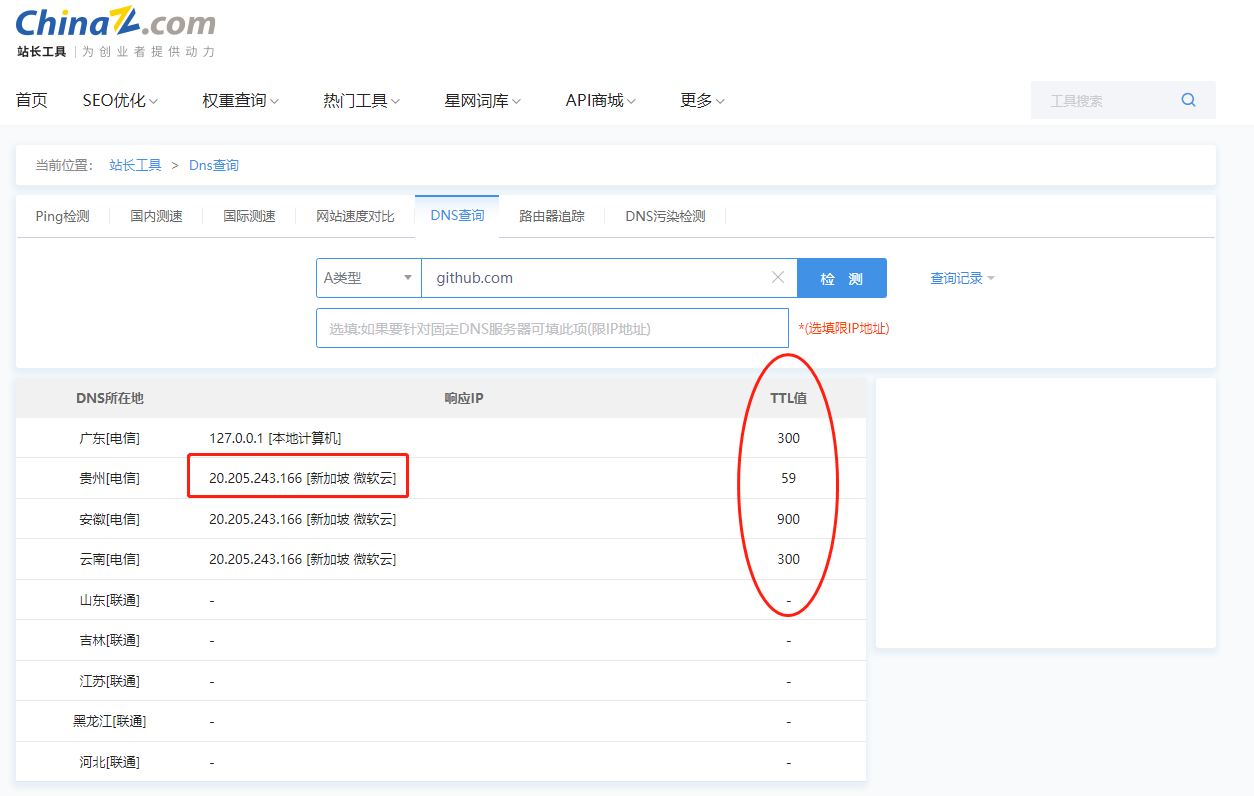1254x796 pixels.
Task: Select the 江苏[联通] row label
Action: tap(110, 681)
